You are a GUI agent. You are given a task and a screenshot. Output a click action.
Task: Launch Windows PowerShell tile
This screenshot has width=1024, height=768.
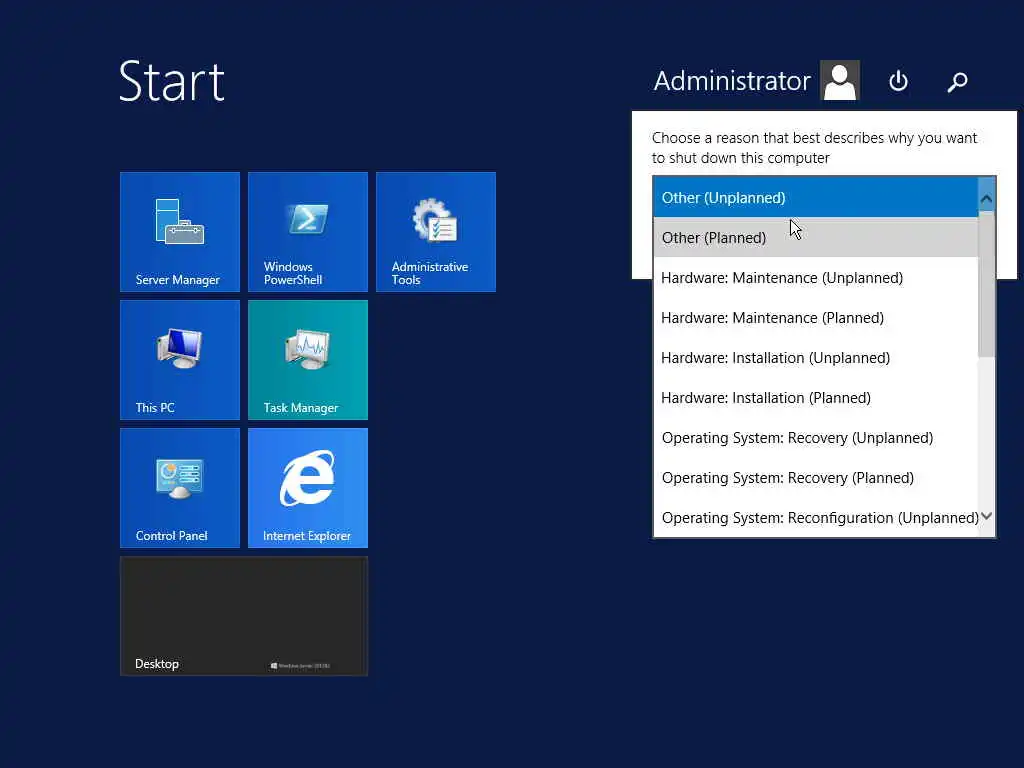pyautogui.click(x=308, y=232)
